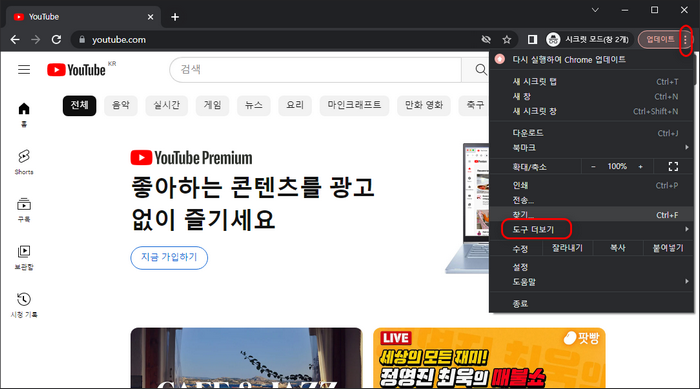Click the 업데이트 update button
Screen dimensions: 700x389
[660, 40]
